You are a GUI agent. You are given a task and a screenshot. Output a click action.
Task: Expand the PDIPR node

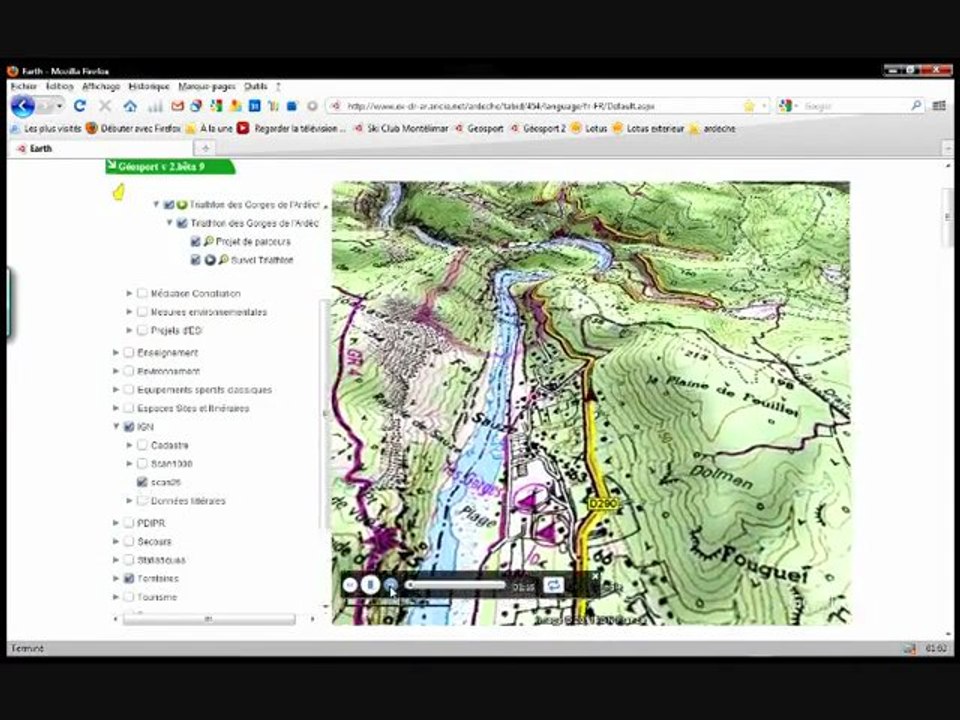[116, 523]
